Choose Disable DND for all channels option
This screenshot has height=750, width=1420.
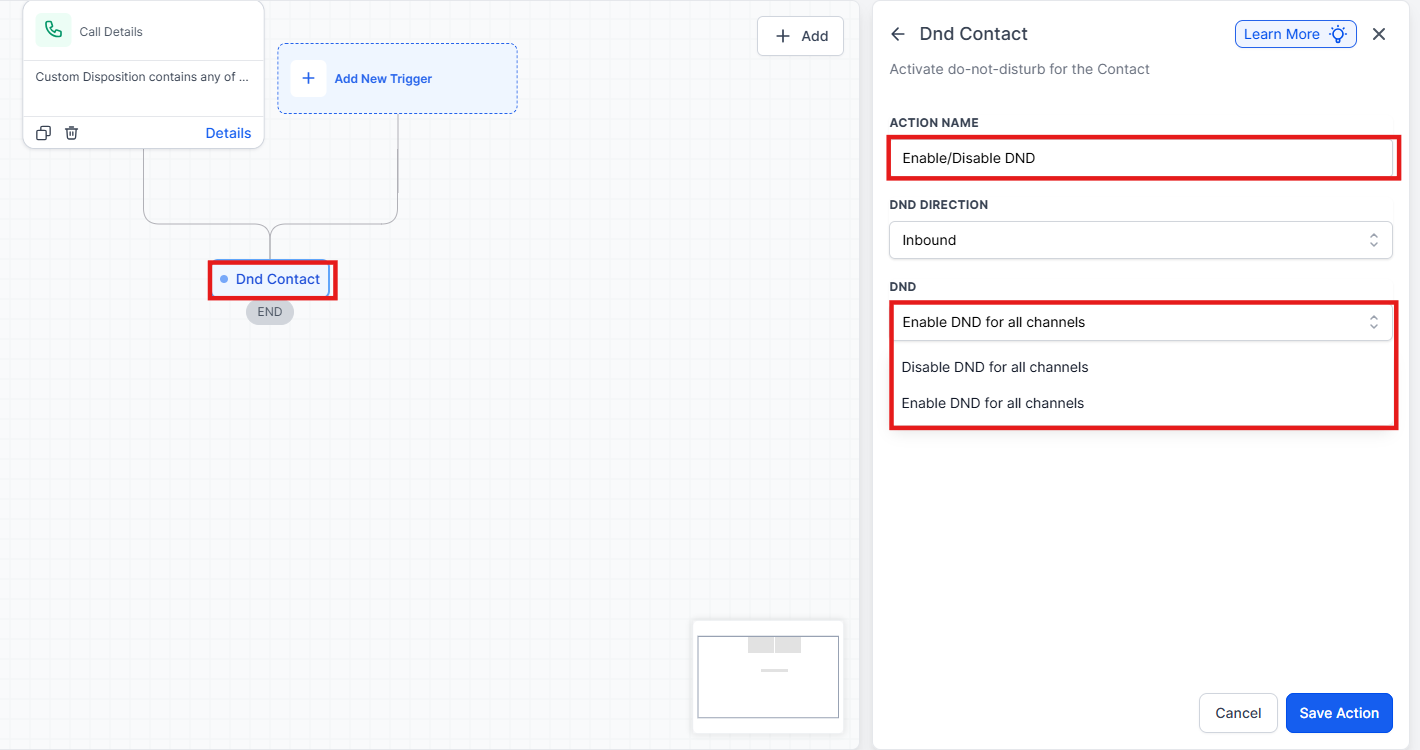click(995, 367)
